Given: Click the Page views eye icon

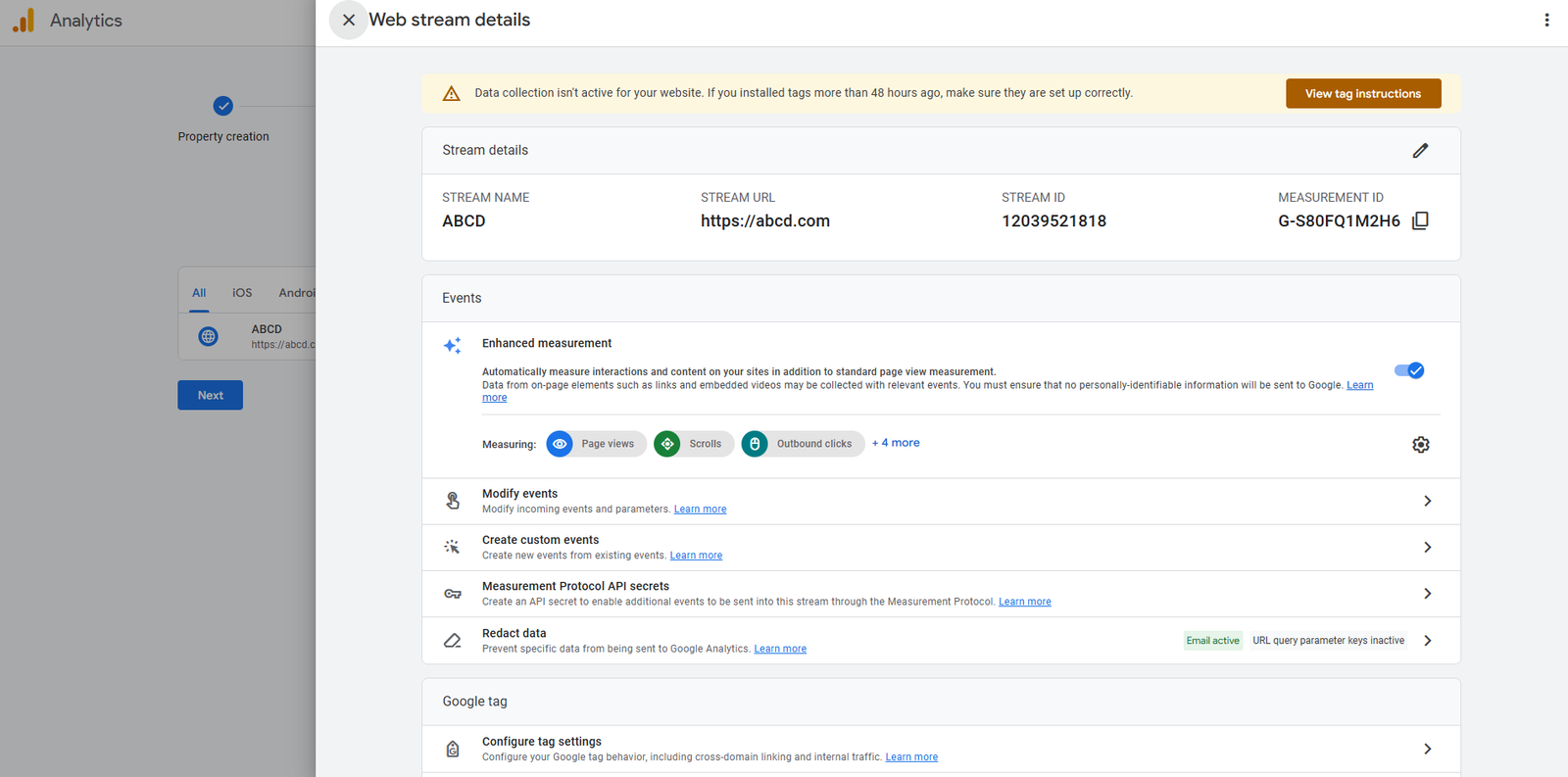Looking at the screenshot, I should (x=560, y=444).
